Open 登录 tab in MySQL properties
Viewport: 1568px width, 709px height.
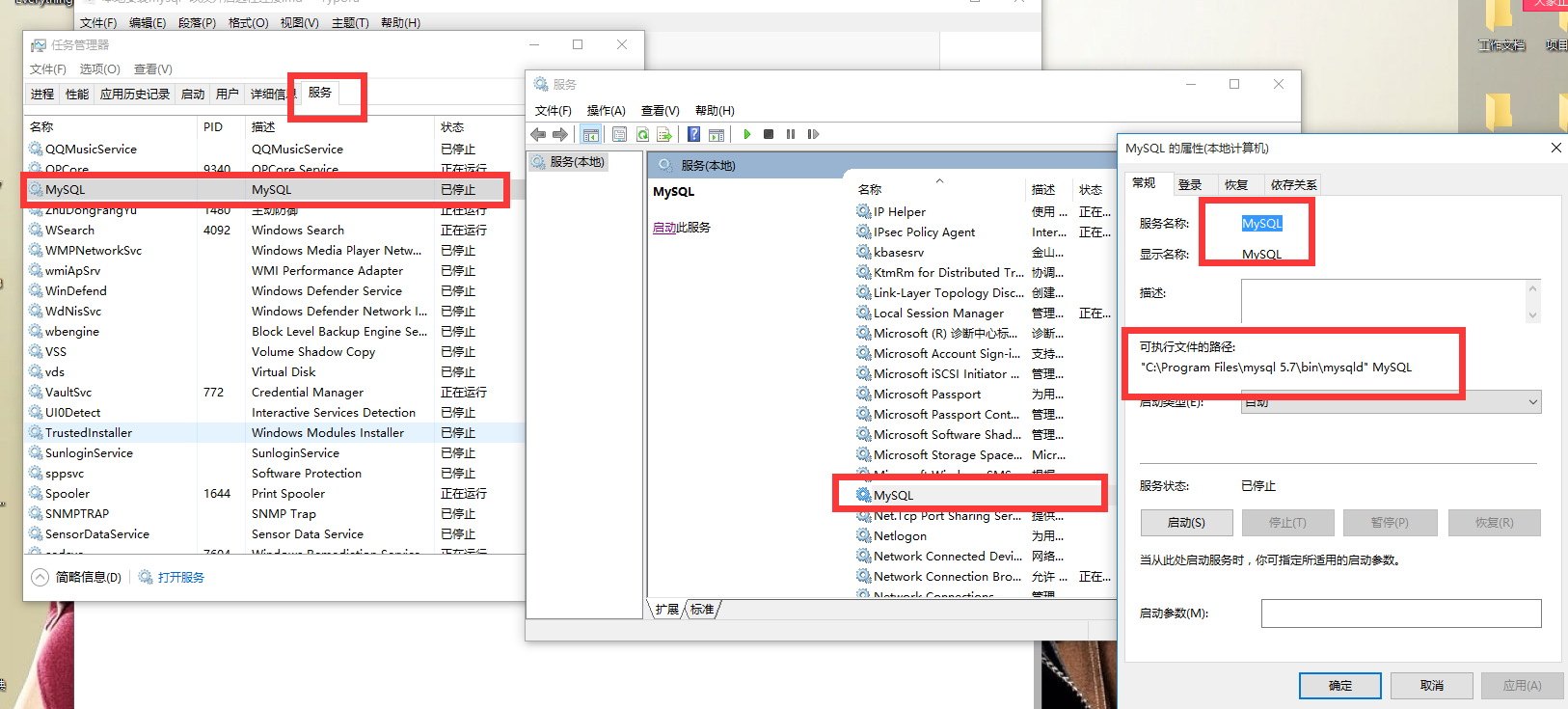pos(1190,184)
